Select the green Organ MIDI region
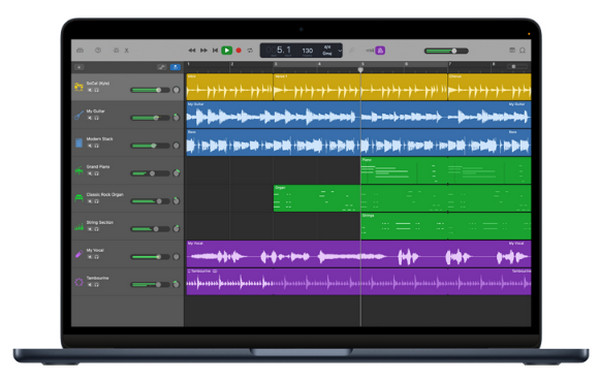This screenshot has height=380, width=600. (x=316, y=199)
